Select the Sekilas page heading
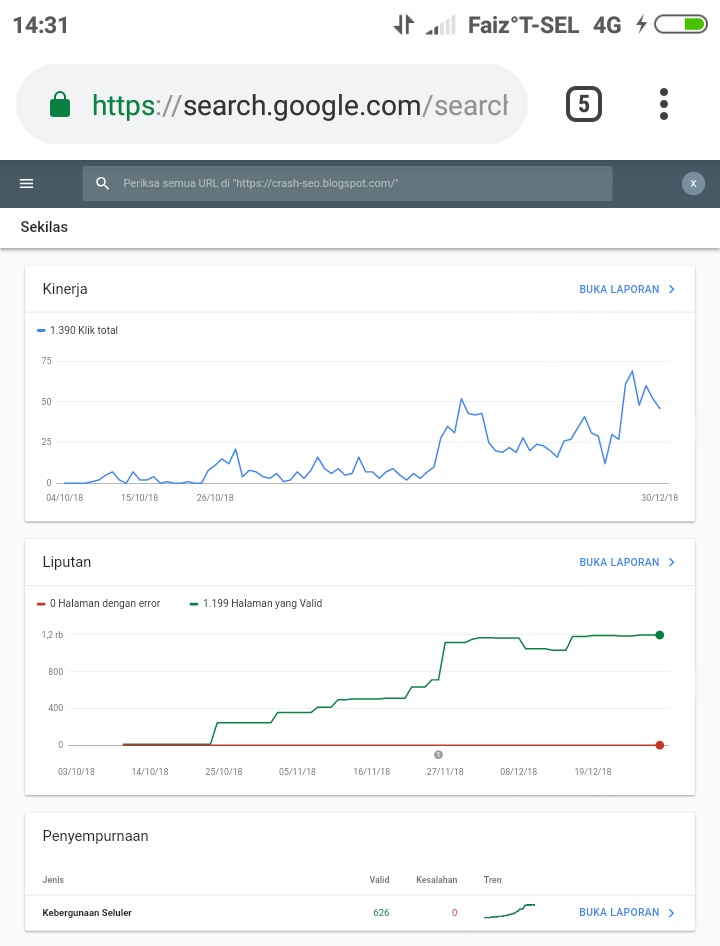The height and width of the screenshot is (946, 720). click(x=44, y=227)
